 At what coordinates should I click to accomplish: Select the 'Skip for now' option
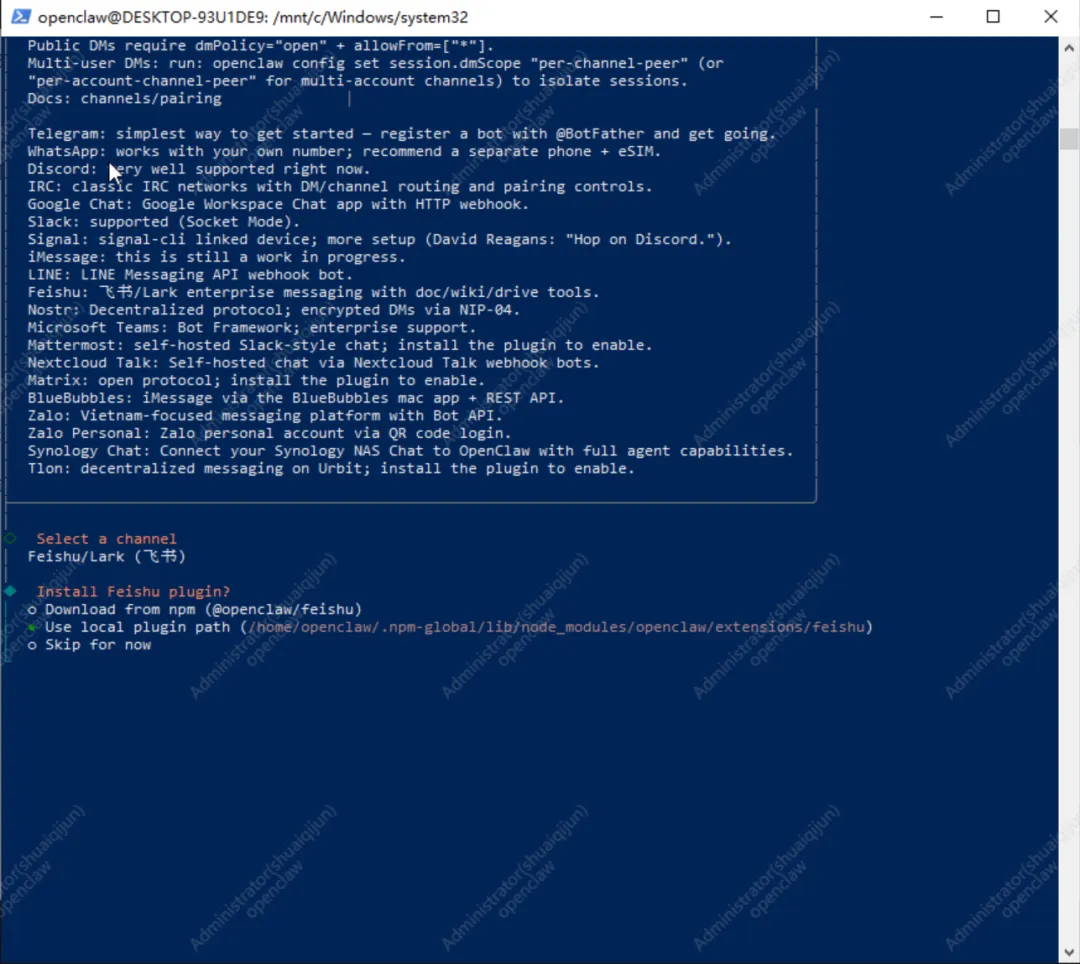pos(90,645)
